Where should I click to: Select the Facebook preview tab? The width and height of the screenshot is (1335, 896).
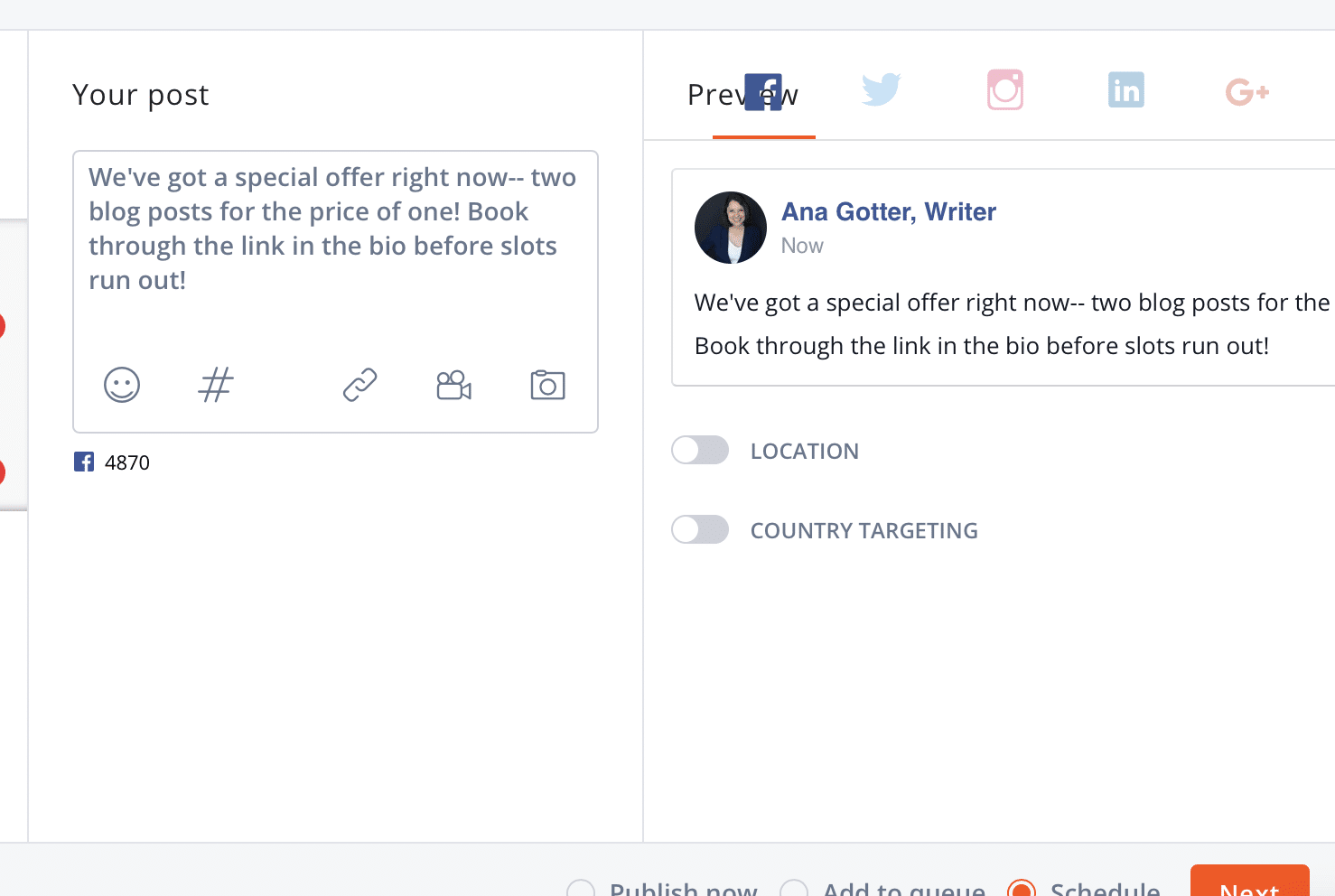pos(763,92)
